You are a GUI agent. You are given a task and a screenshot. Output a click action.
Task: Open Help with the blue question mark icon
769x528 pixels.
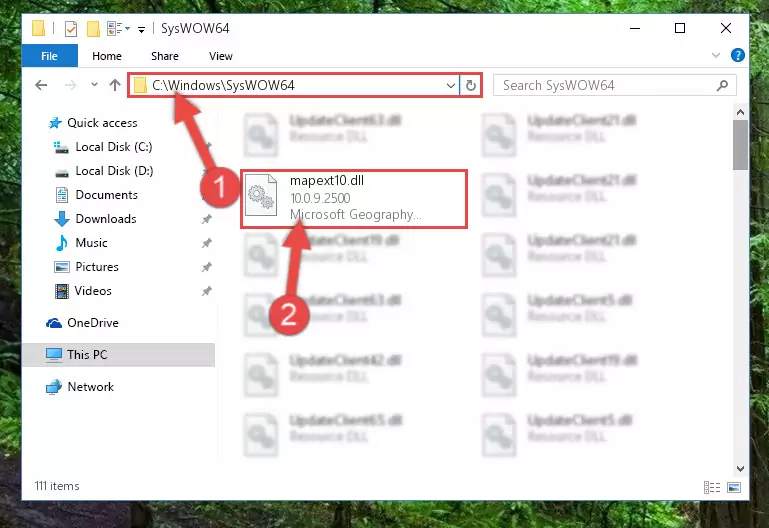[x=737, y=55]
